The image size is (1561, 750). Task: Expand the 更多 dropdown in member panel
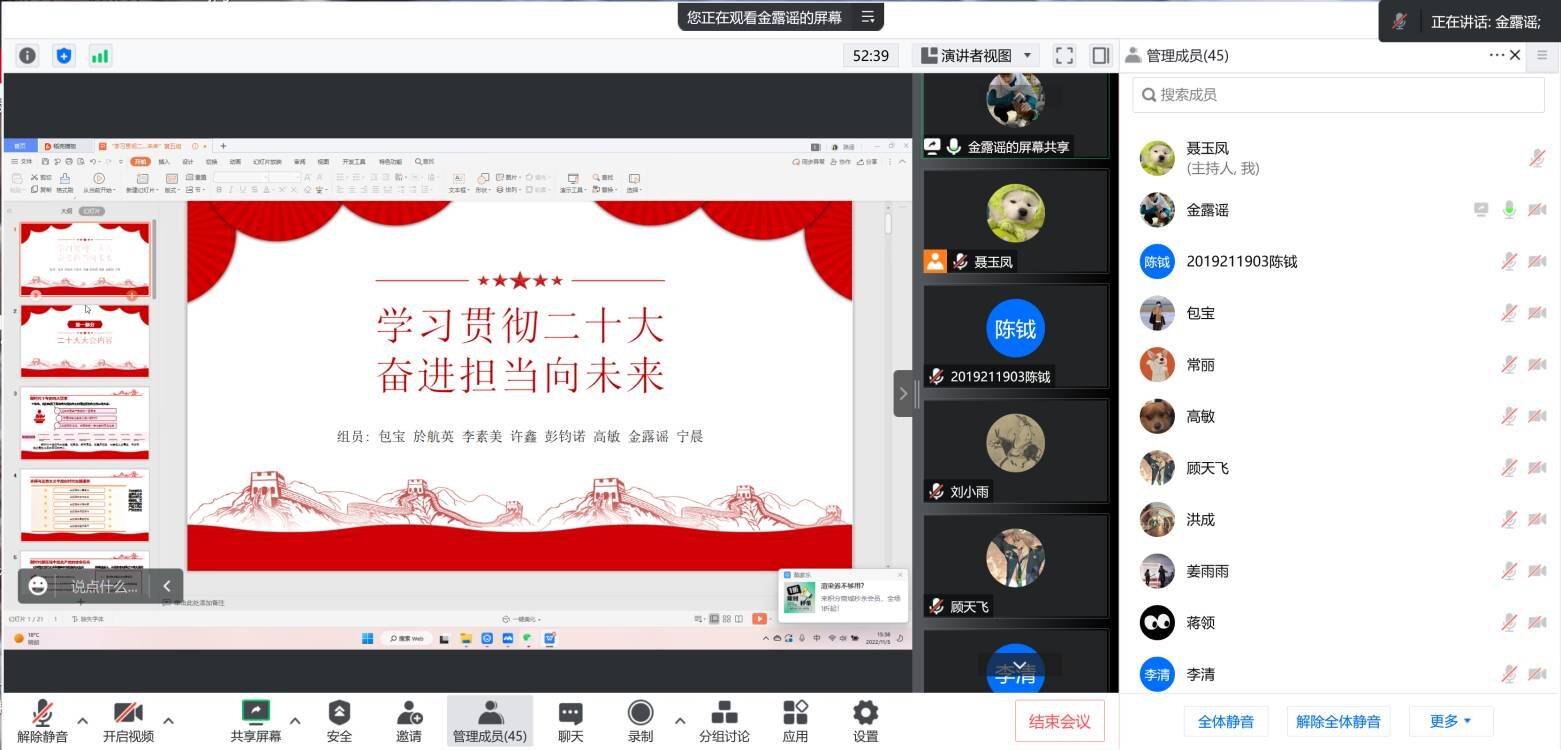(1450, 721)
